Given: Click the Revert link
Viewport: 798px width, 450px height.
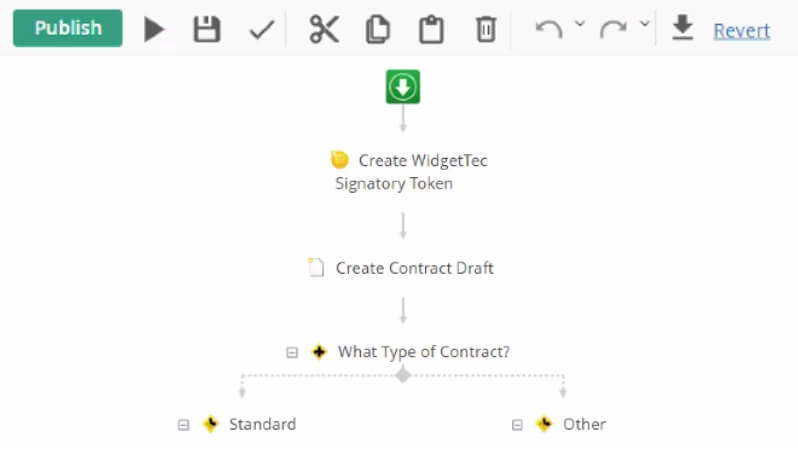Looking at the screenshot, I should point(742,31).
